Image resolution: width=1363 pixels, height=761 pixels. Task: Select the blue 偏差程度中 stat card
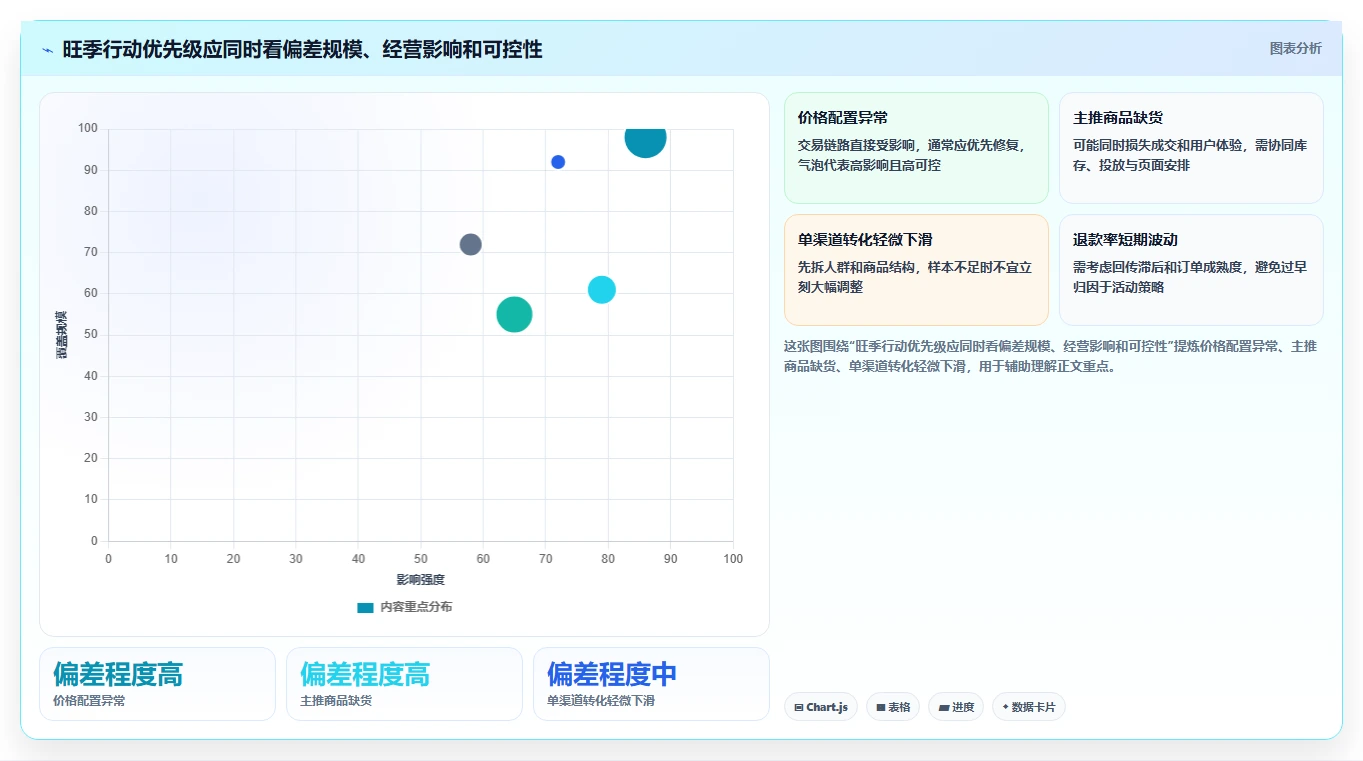(651, 684)
